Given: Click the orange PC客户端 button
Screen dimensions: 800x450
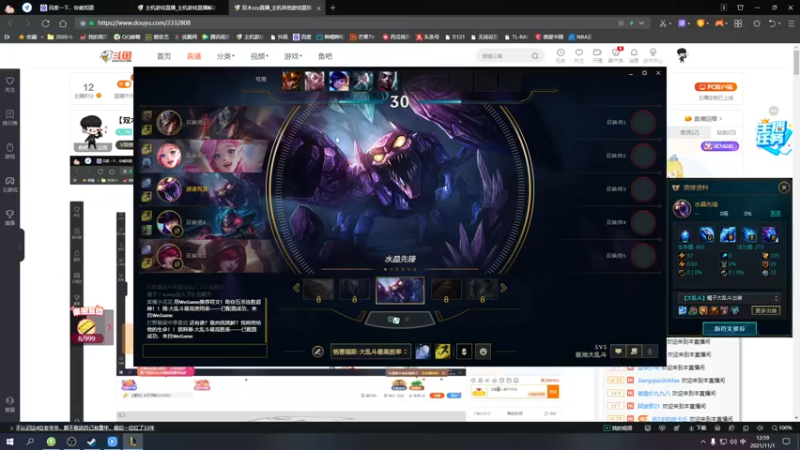Looking at the screenshot, I should [x=715, y=87].
